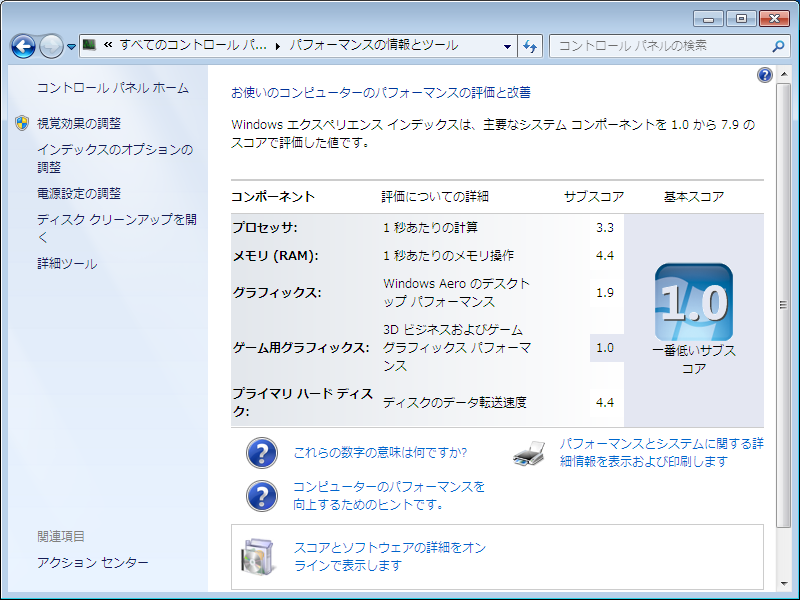Expand the breadcrumb arrow after すべてのコントロール パ...
Viewport: 800px width, 600px height.
click(278, 46)
